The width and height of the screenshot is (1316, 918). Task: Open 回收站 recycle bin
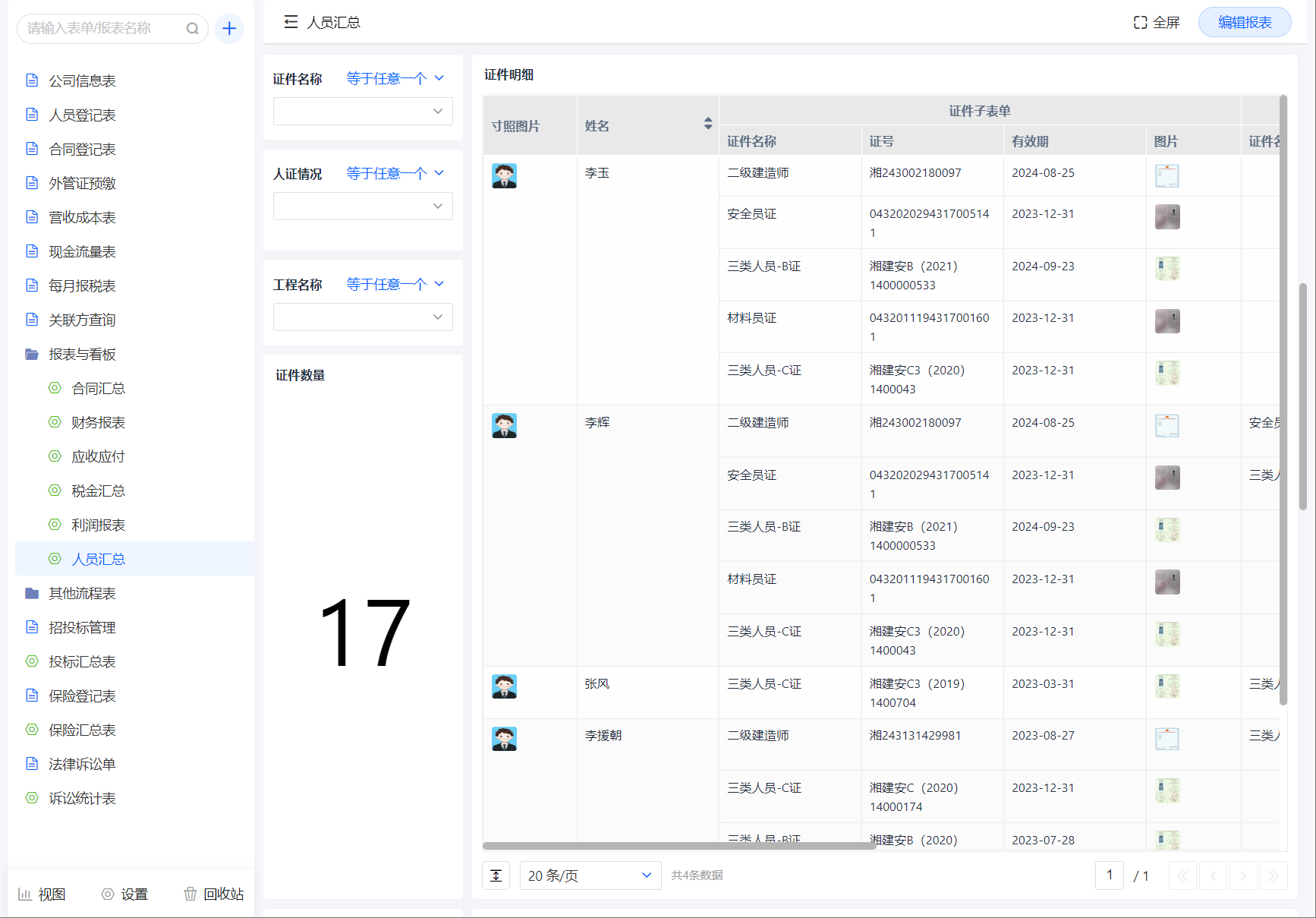pos(214,894)
